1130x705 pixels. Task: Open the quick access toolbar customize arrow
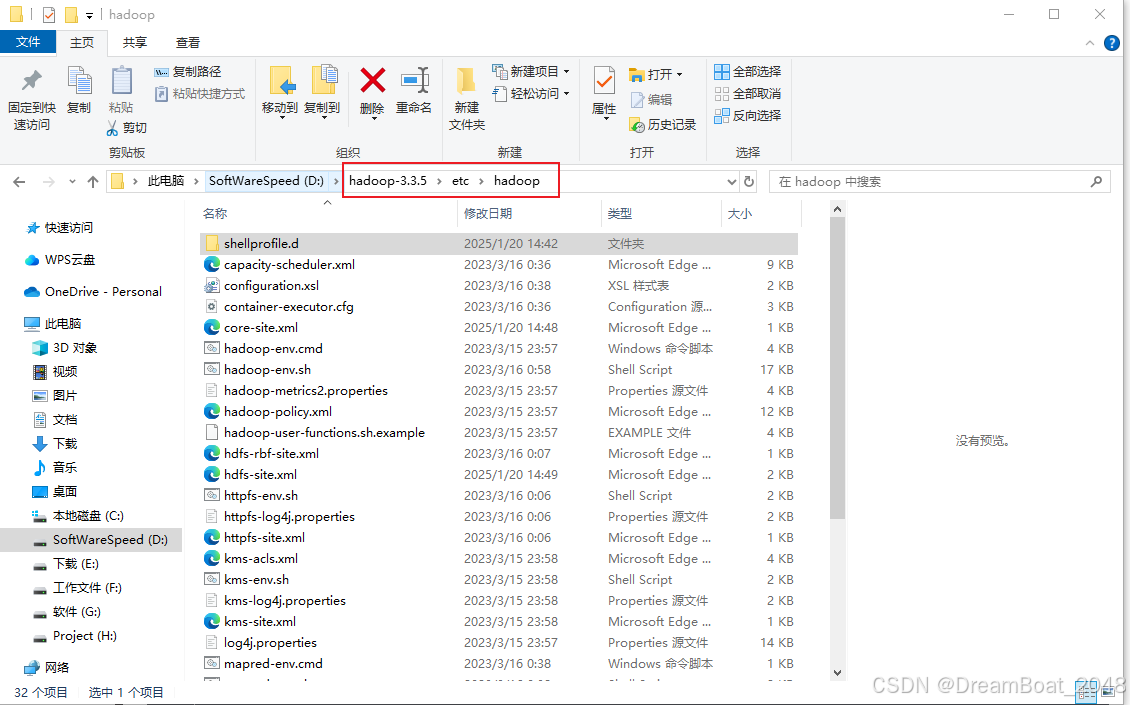click(90, 15)
